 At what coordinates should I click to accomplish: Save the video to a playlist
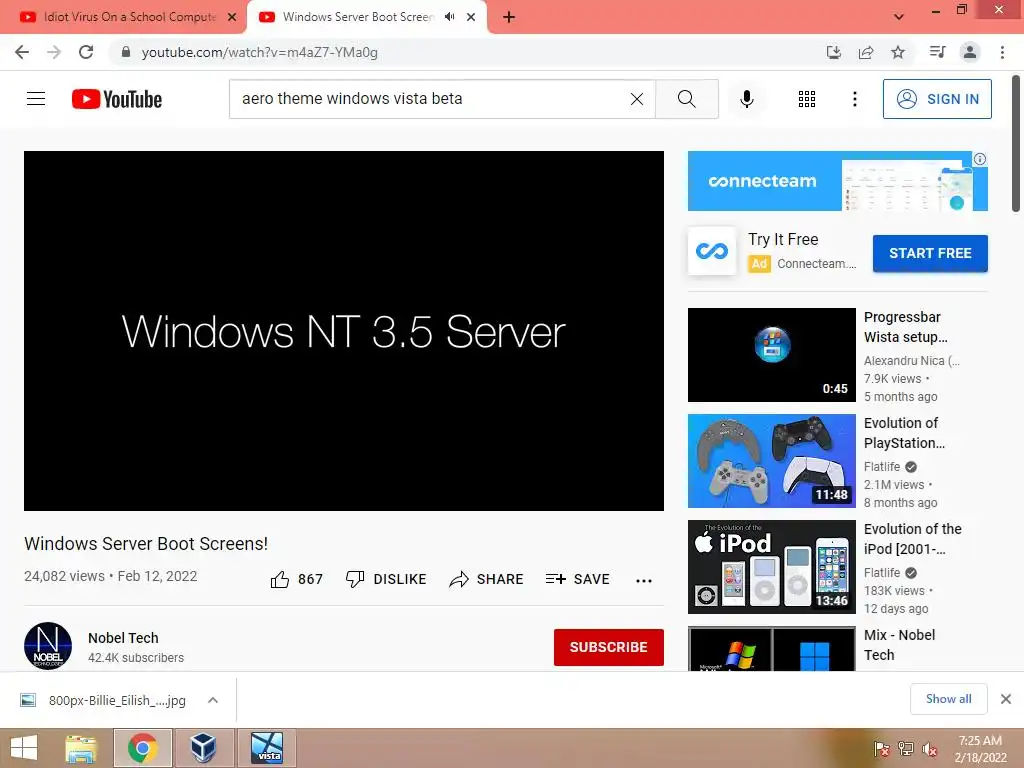point(577,579)
